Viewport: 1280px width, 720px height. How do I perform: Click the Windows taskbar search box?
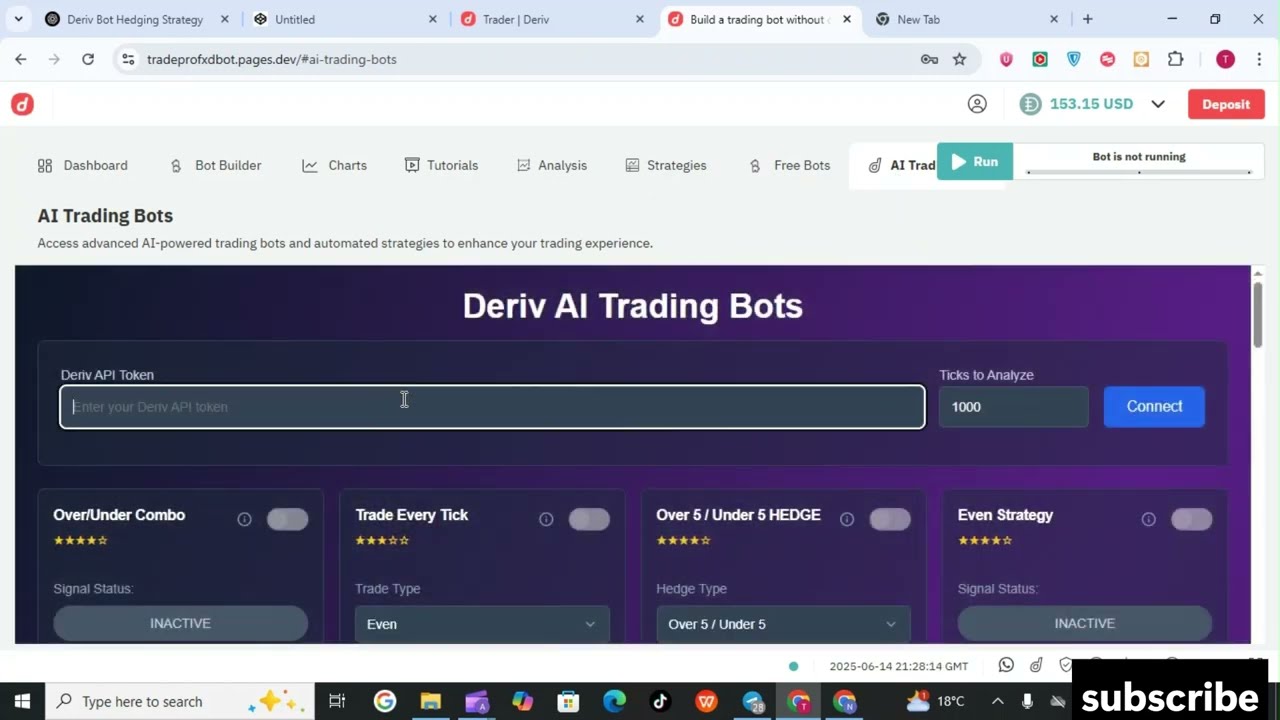click(x=180, y=701)
